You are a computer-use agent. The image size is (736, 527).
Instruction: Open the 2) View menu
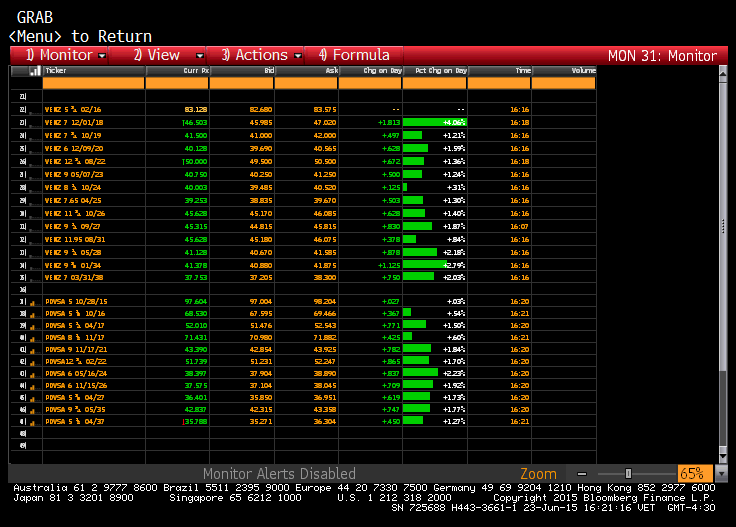pos(157,55)
